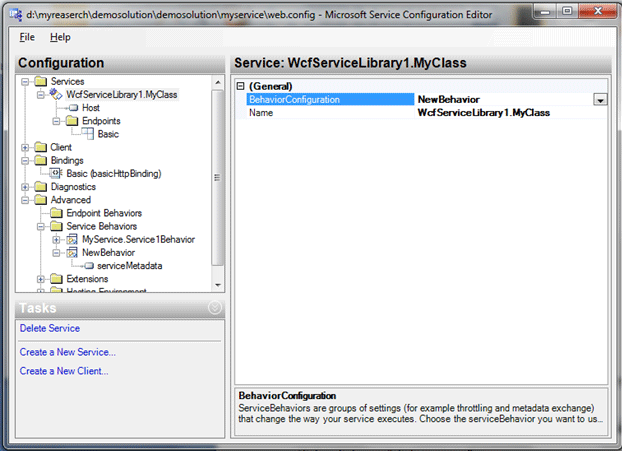This screenshot has height=451, width=622.
Task: Open the File menu
Action: [x=27, y=37]
